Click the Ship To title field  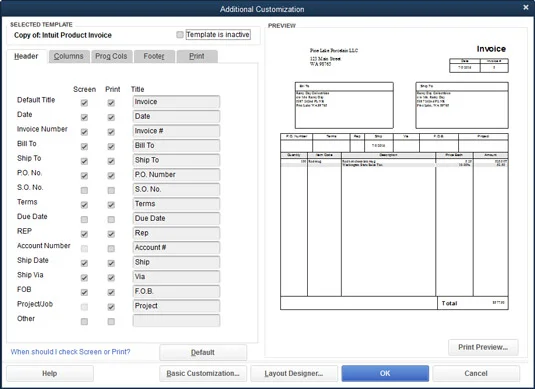[x=176, y=160]
